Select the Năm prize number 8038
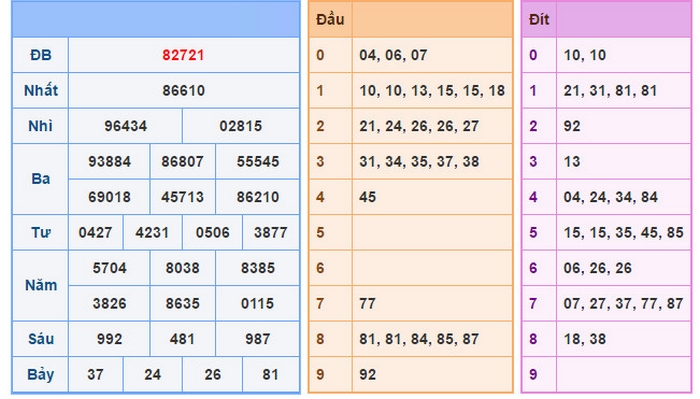Screen dimensions: 700x399 pos(183,268)
